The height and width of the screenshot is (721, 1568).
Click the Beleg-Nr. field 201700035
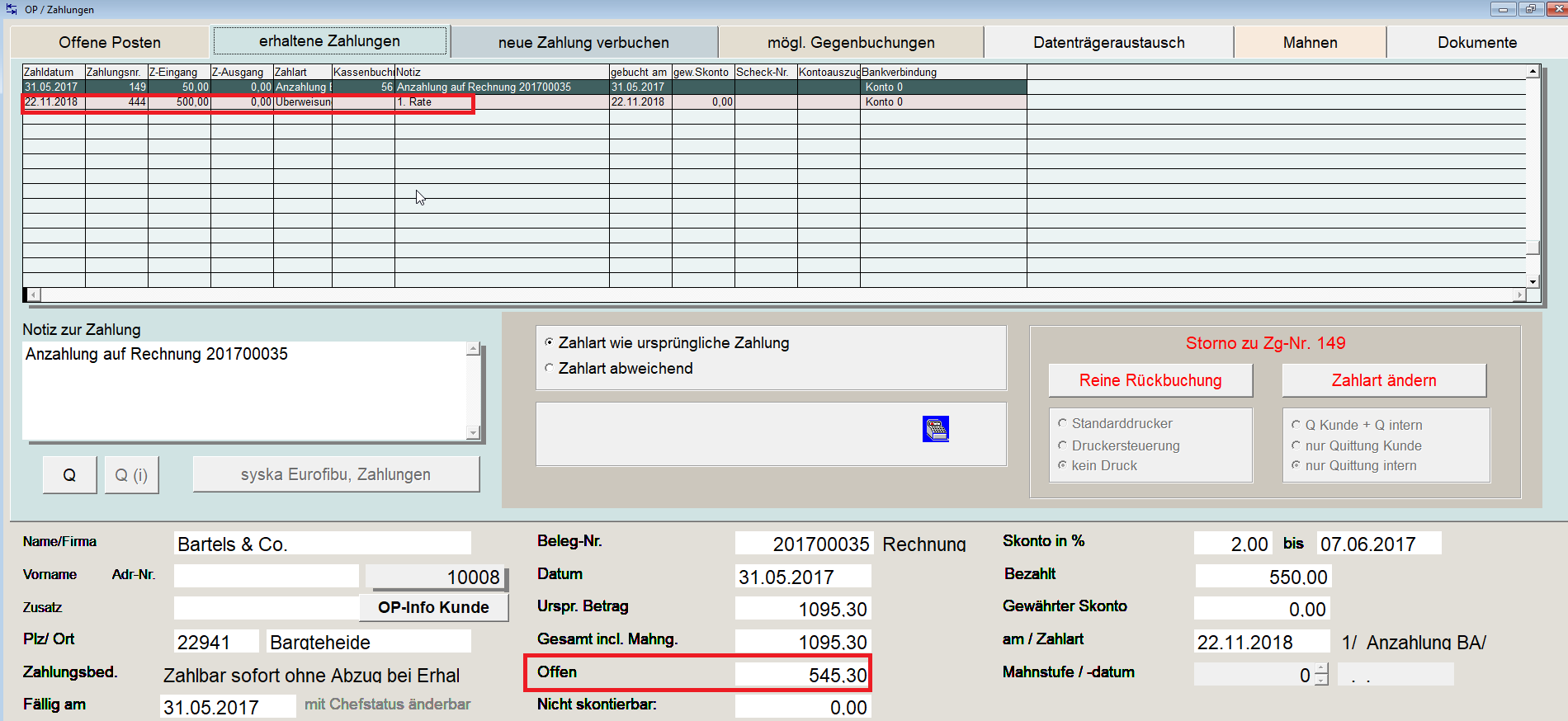[803, 544]
